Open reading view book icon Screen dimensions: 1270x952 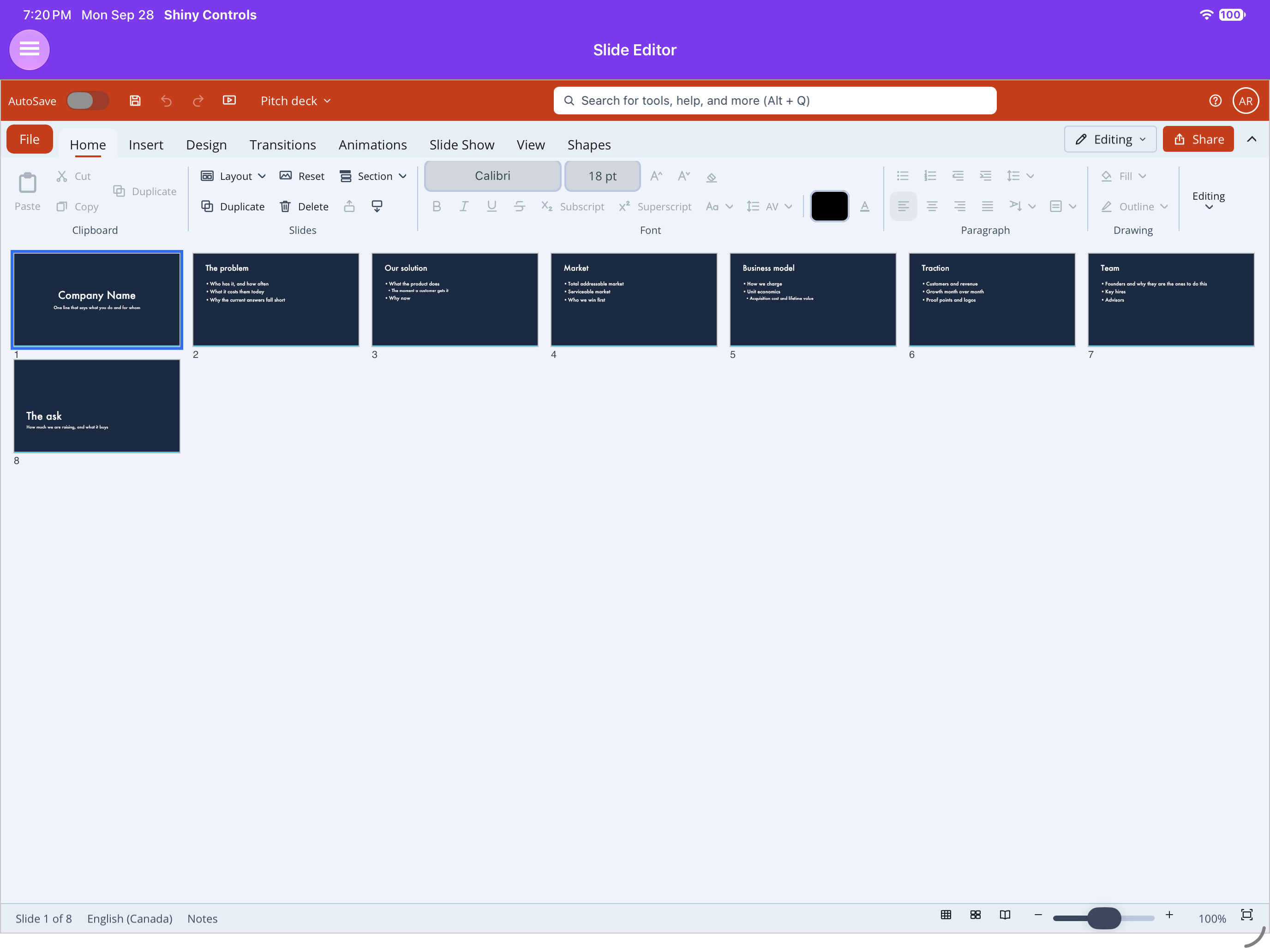coord(1005,915)
